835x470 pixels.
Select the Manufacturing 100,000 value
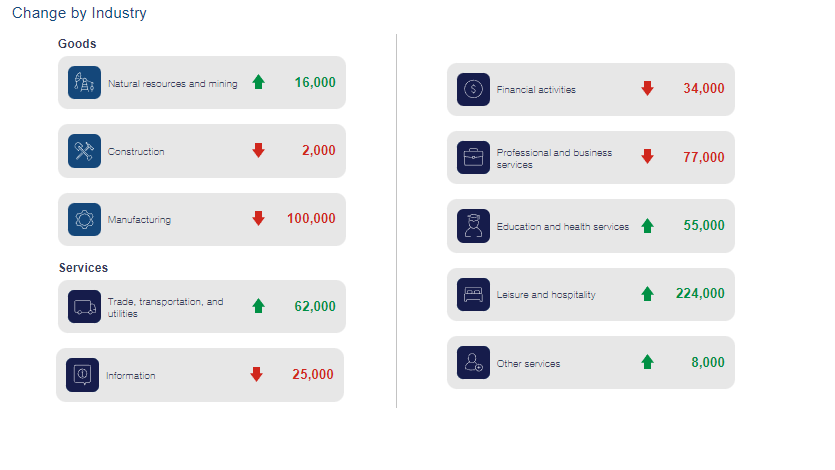(311, 218)
